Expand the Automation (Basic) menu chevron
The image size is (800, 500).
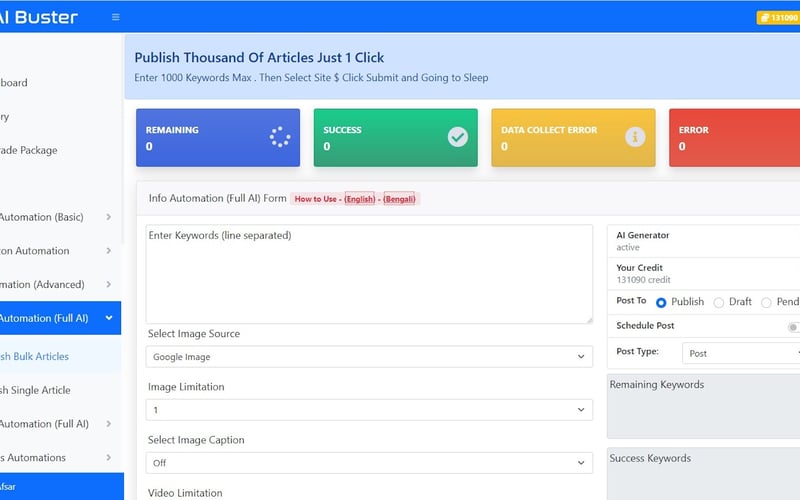109,217
